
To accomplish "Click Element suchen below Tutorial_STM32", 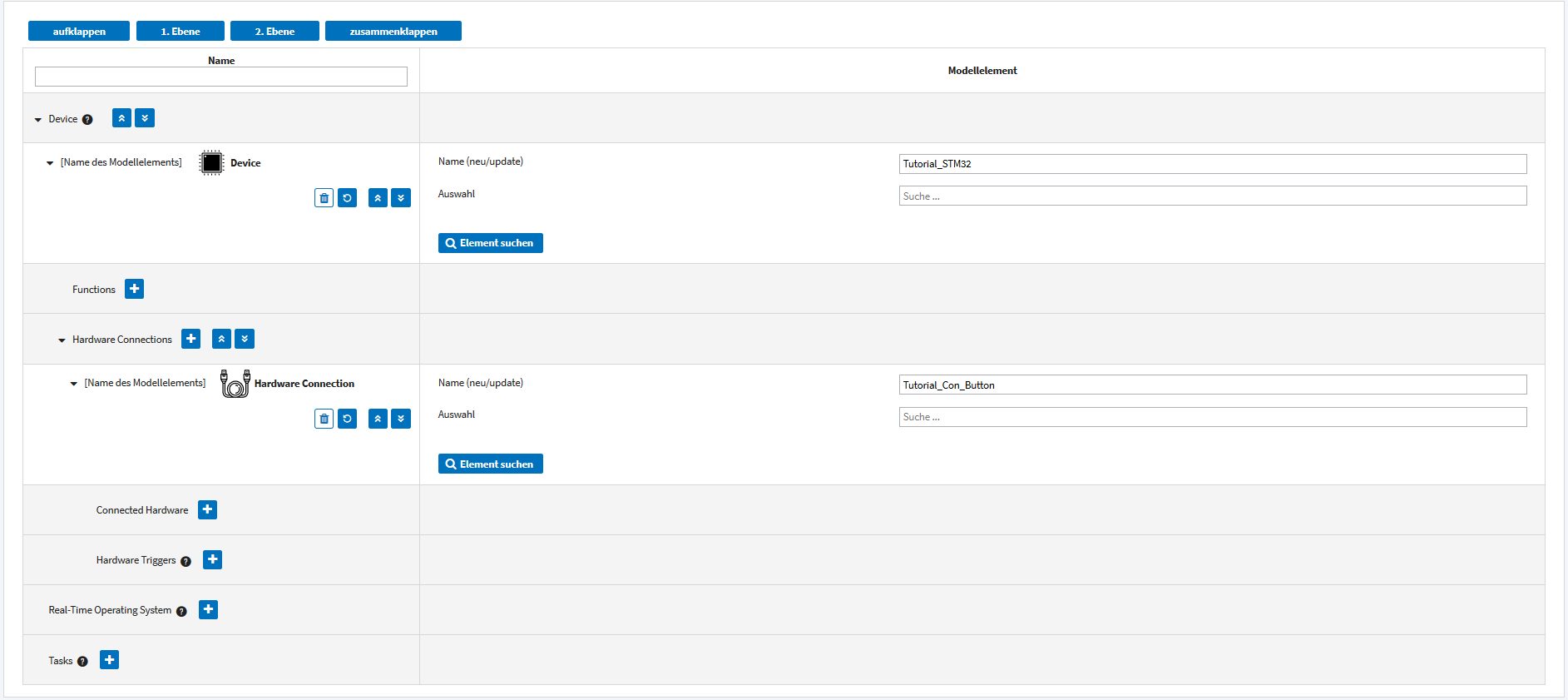I will click(490, 243).
